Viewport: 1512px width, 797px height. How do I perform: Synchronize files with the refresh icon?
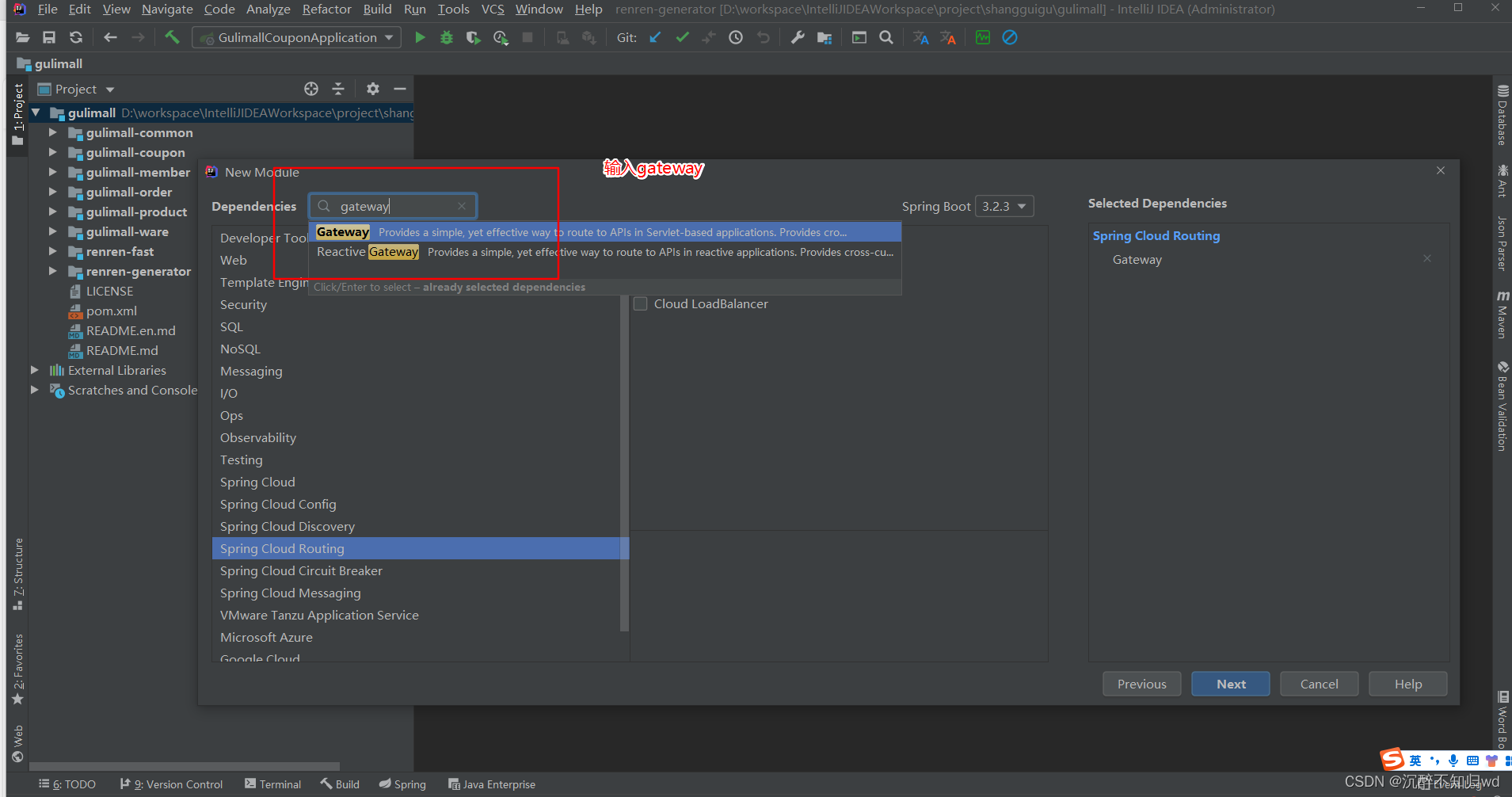pyautogui.click(x=76, y=37)
